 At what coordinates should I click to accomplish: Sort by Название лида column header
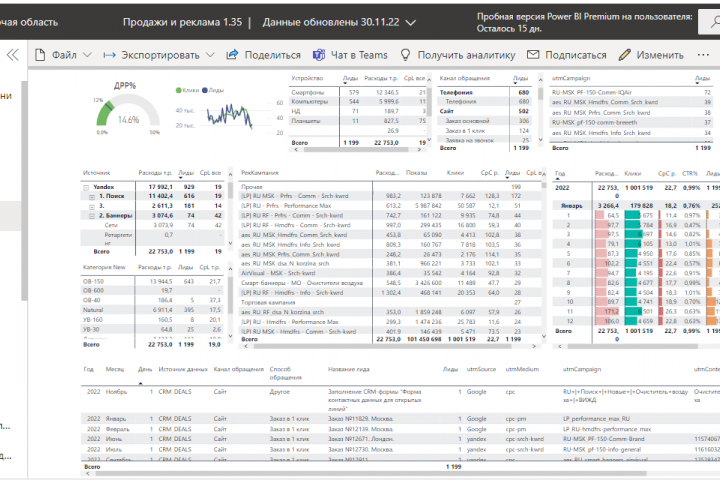(x=349, y=369)
